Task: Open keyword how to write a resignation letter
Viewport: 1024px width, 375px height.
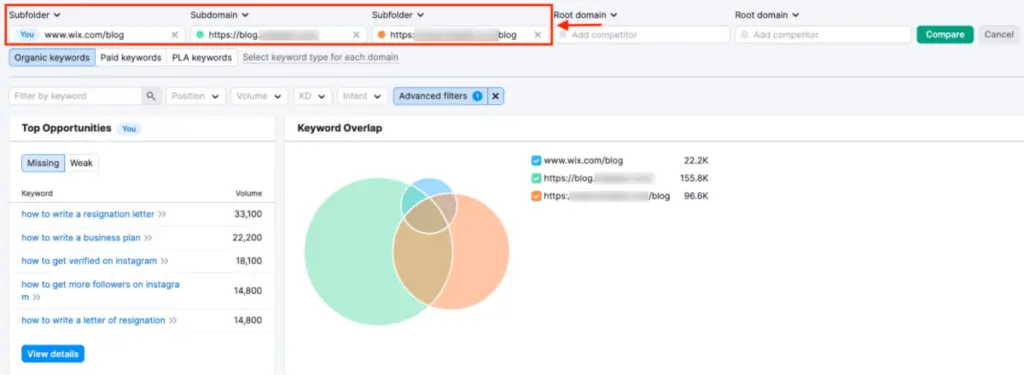Action: pos(88,214)
